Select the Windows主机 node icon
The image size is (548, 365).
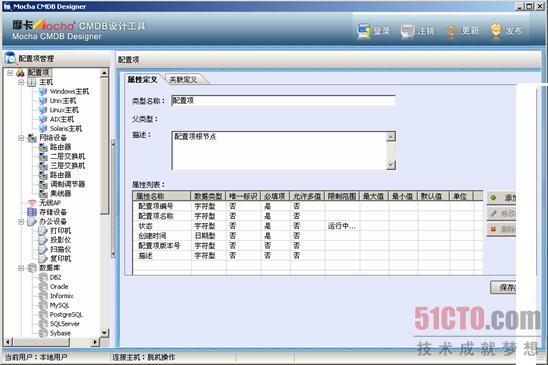(x=43, y=92)
